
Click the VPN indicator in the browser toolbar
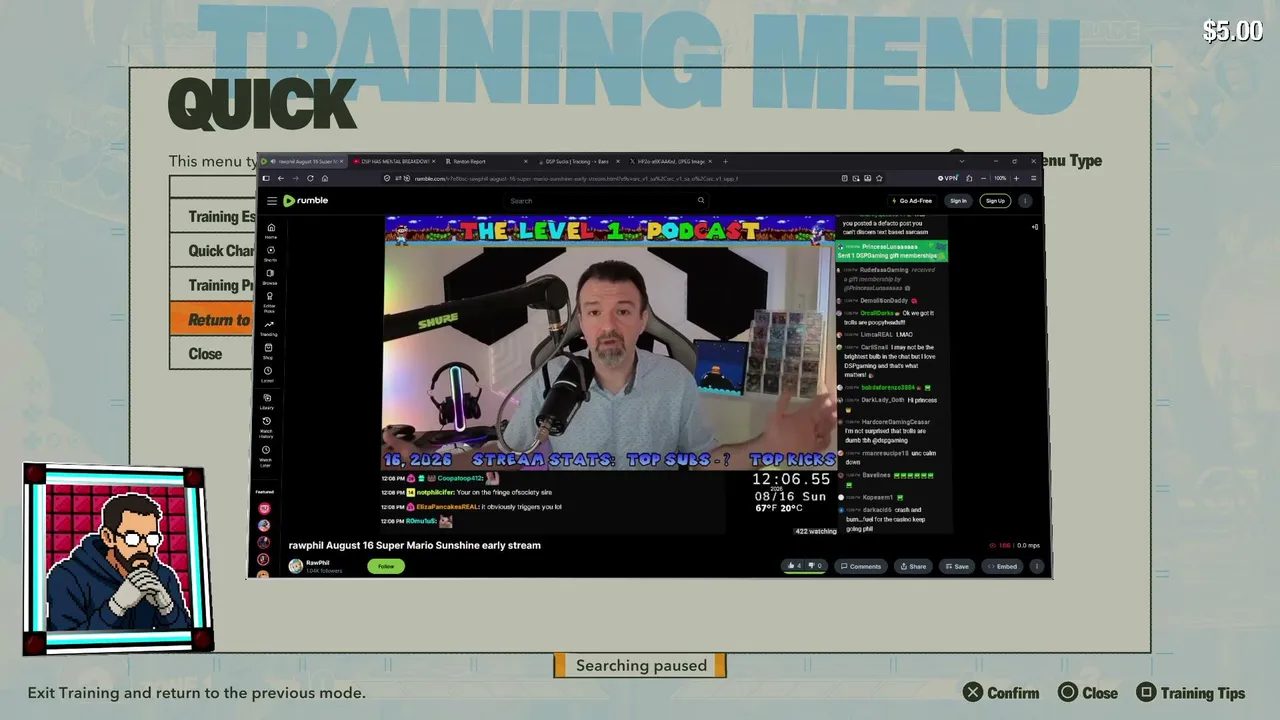click(x=948, y=178)
